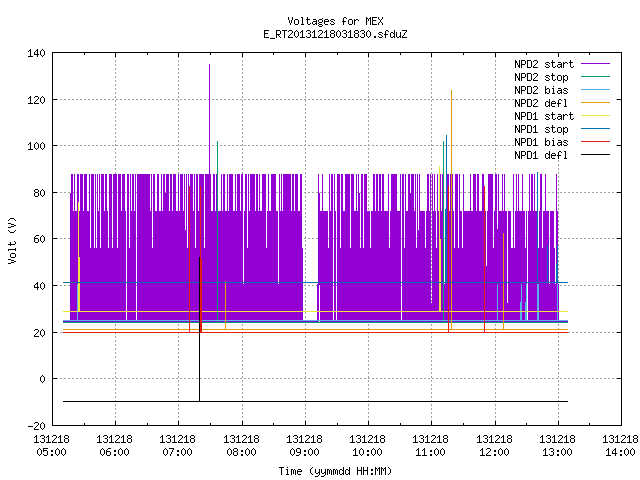Image resolution: width=640 pixels, height=480 pixels.
Task: Click the 131218 14:00 time label
Action: 620,446
